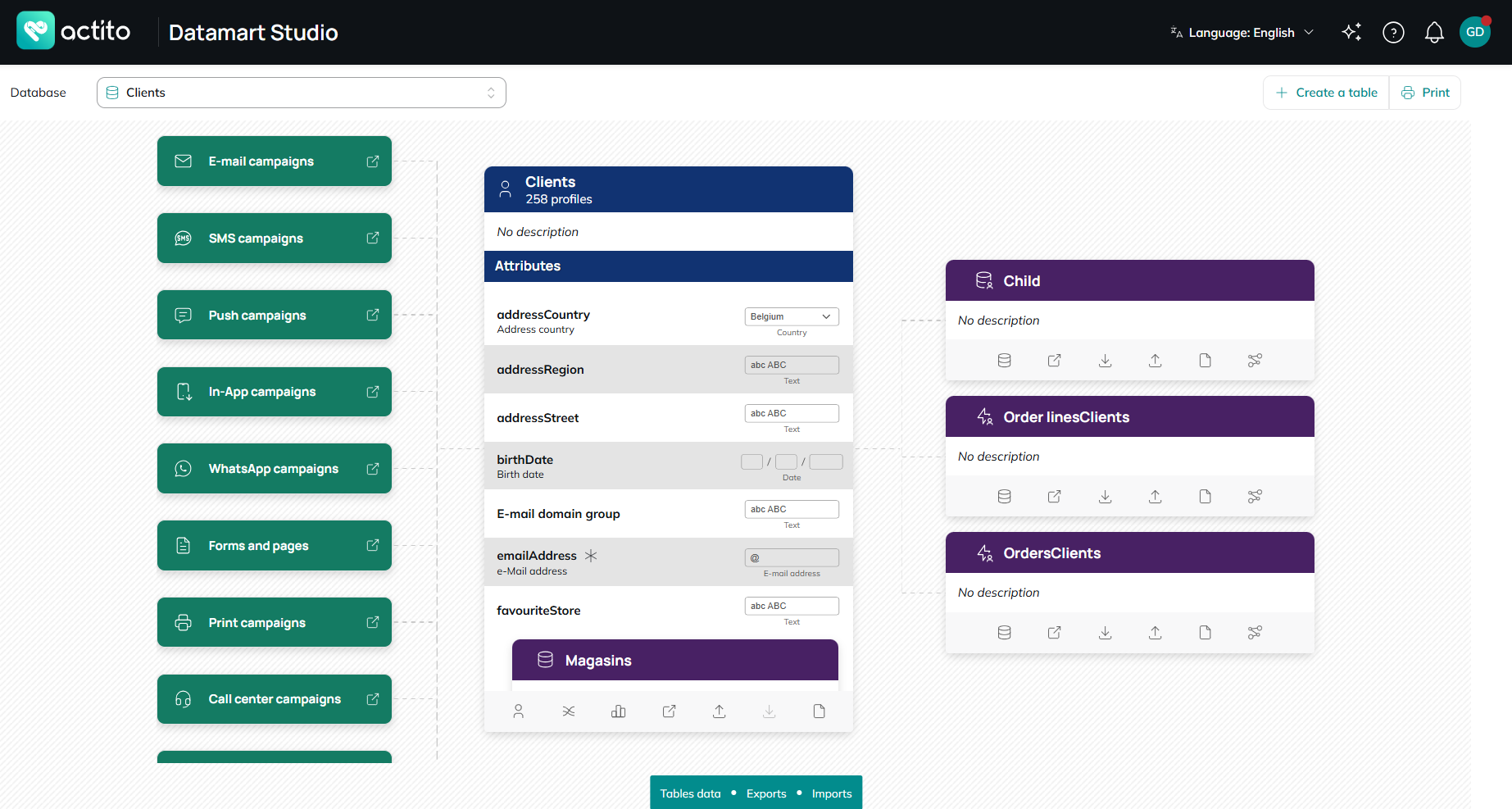This screenshot has width=1512, height=809.
Task: Click OrdersClients database icon
Action: [1004, 633]
